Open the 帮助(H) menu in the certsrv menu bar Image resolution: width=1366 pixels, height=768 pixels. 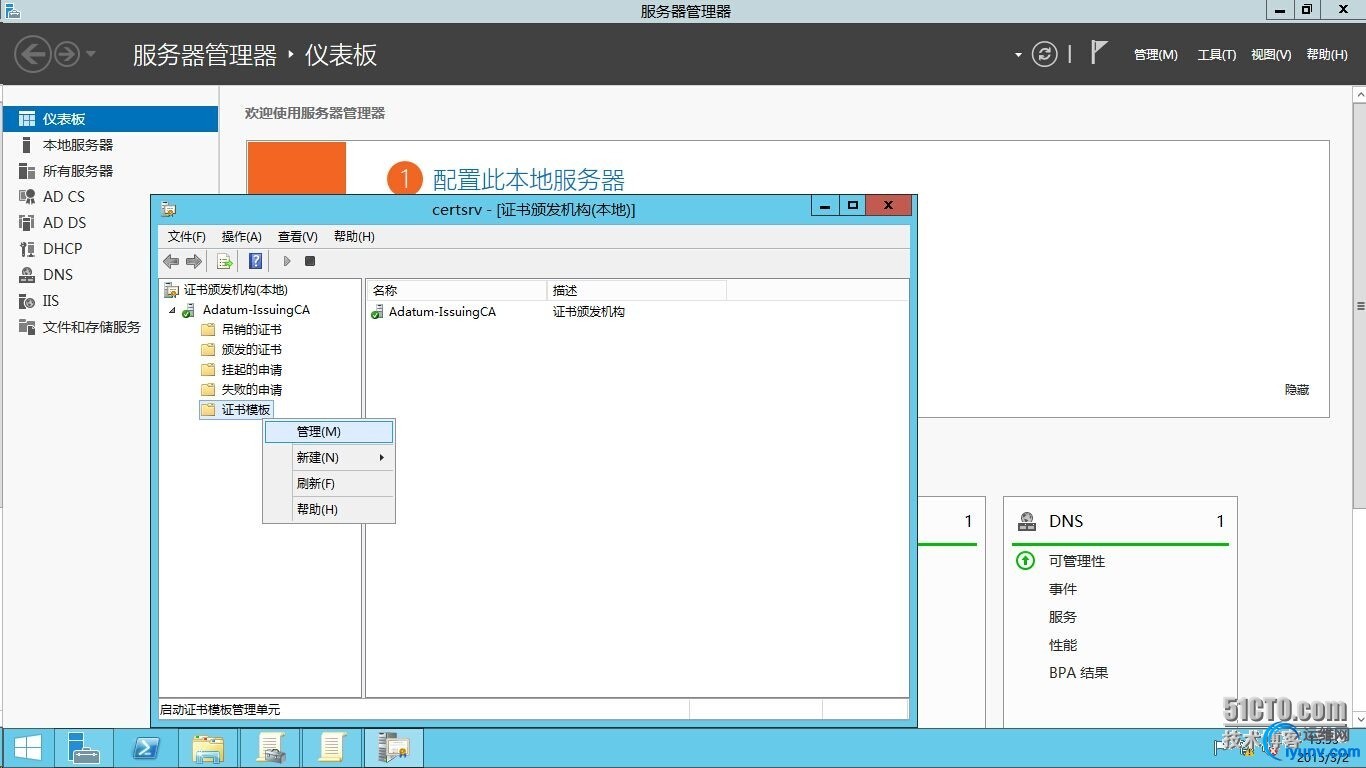pos(354,237)
